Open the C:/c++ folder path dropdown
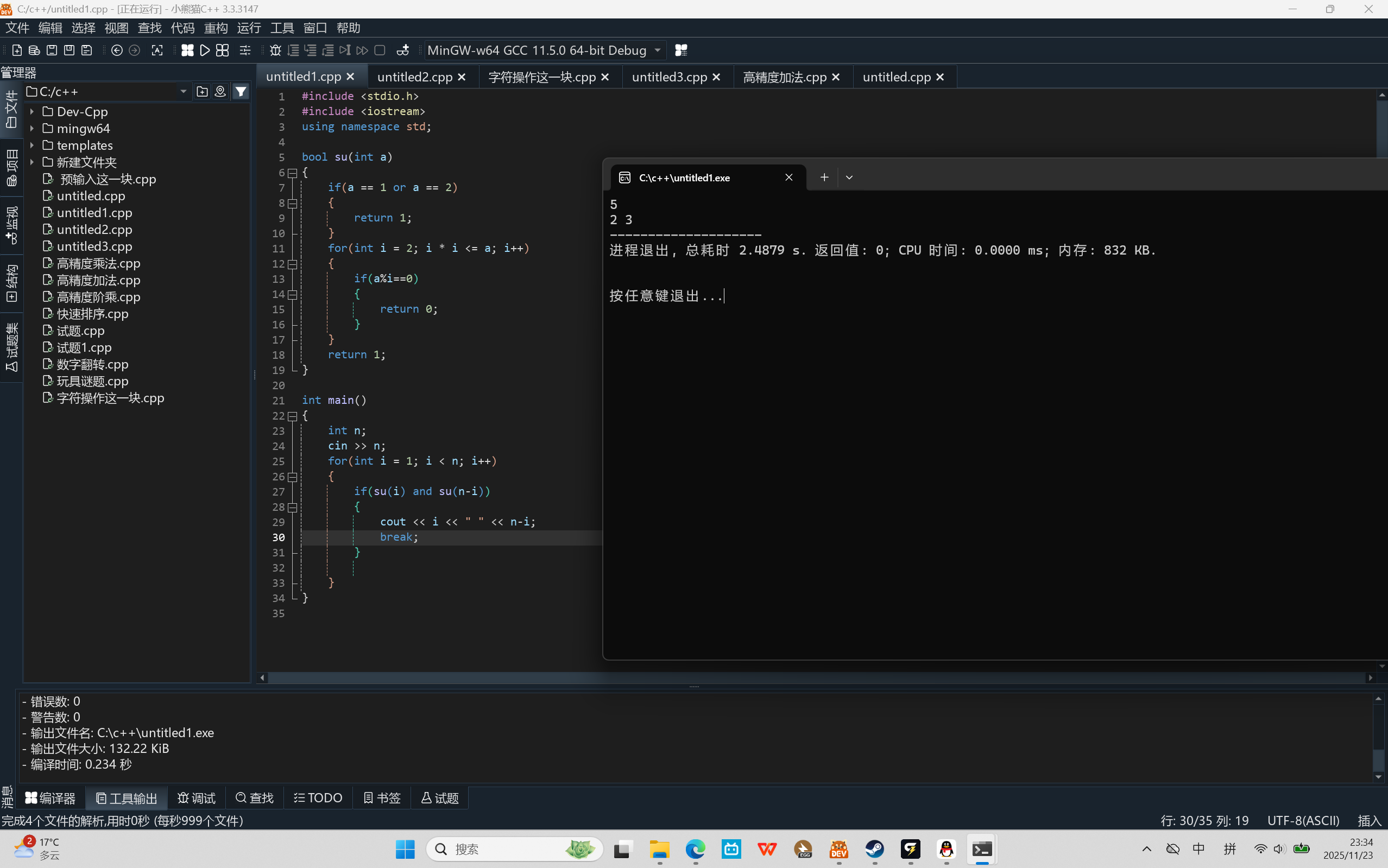 (183, 92)
